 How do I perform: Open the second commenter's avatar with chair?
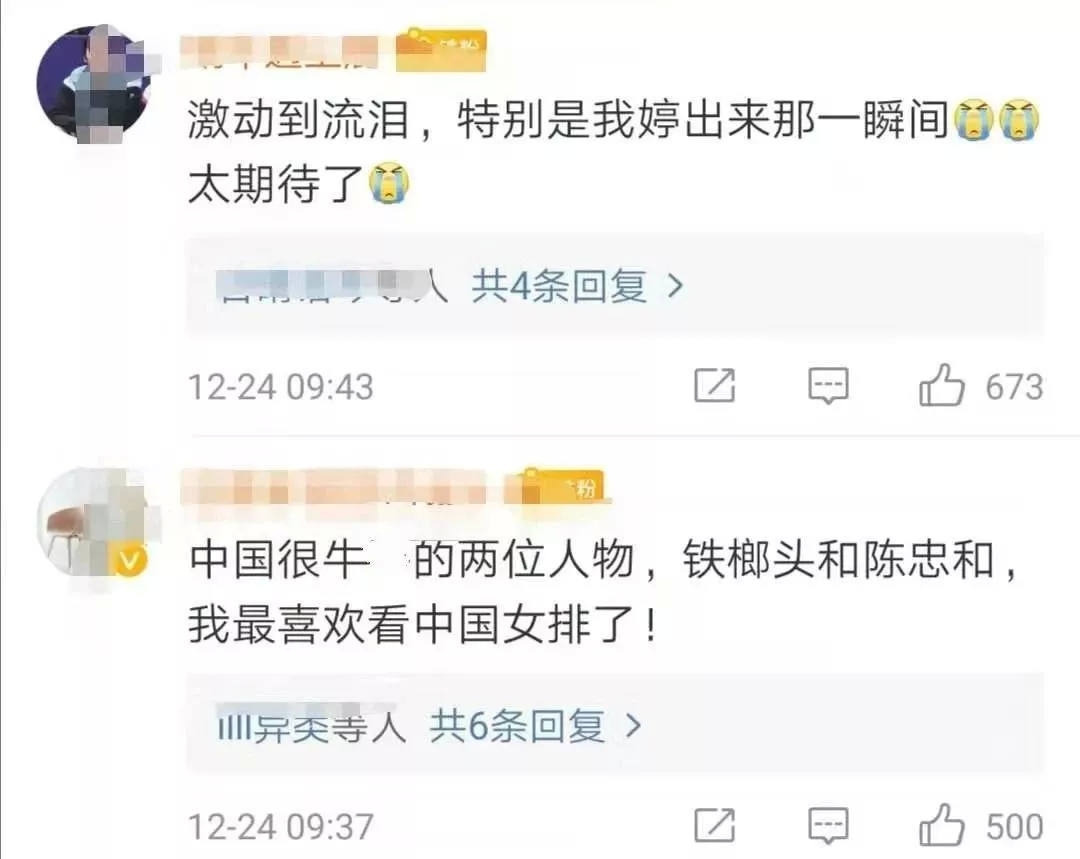pos(95,524)
